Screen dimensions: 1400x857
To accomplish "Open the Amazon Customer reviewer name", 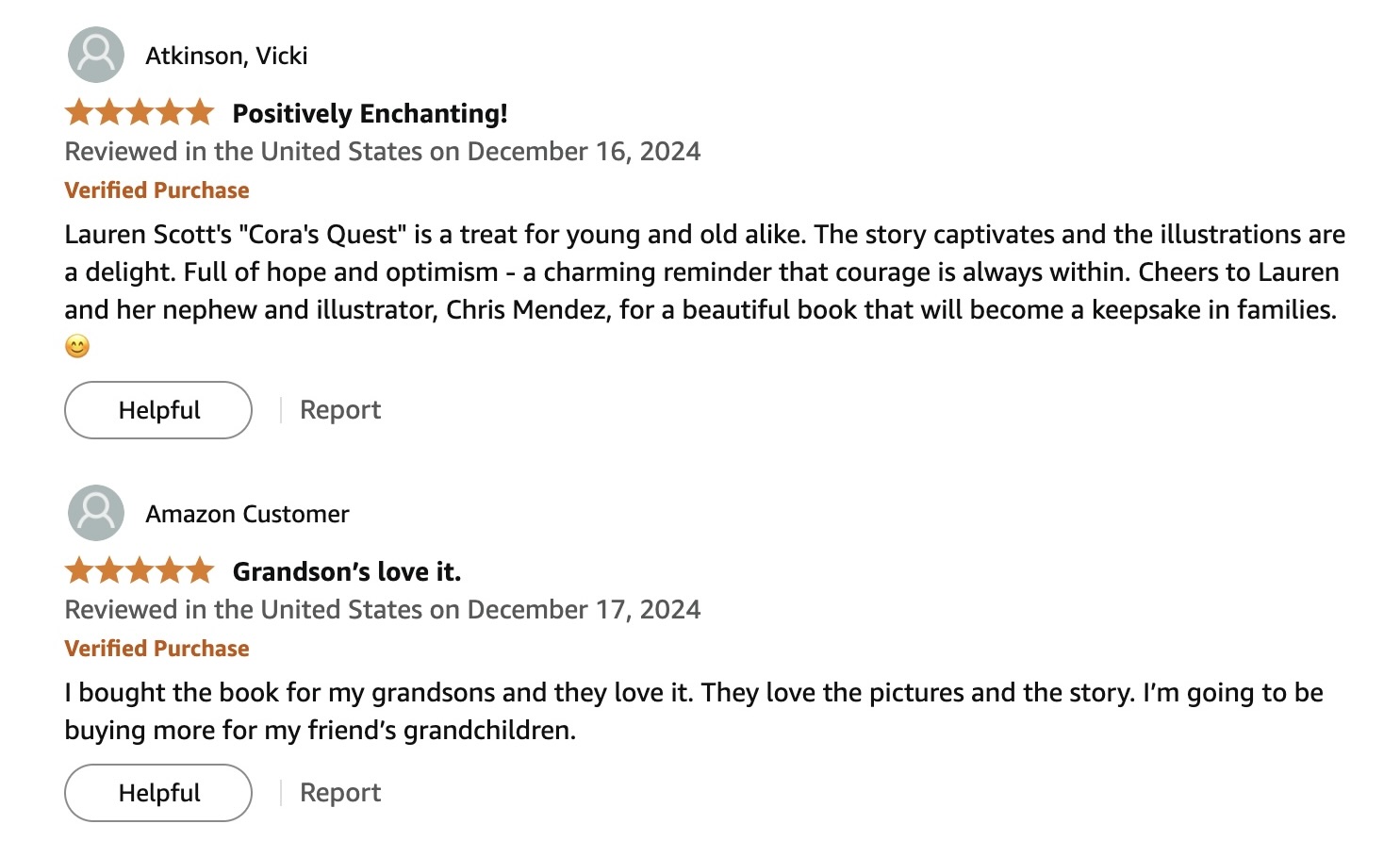I will coord(247,514).
